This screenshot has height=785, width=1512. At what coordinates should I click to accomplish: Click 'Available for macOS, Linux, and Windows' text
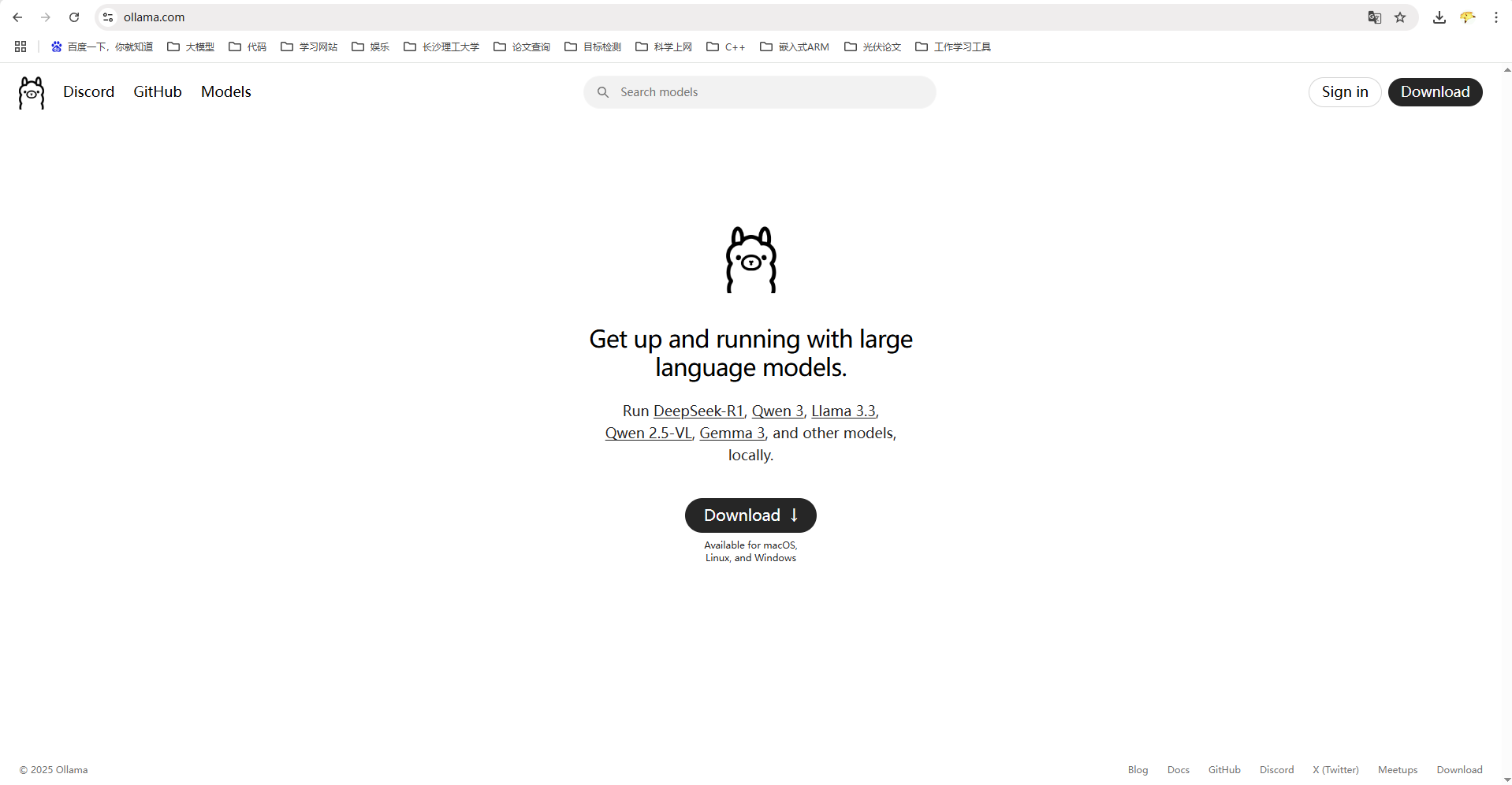(x=750, y=552)
